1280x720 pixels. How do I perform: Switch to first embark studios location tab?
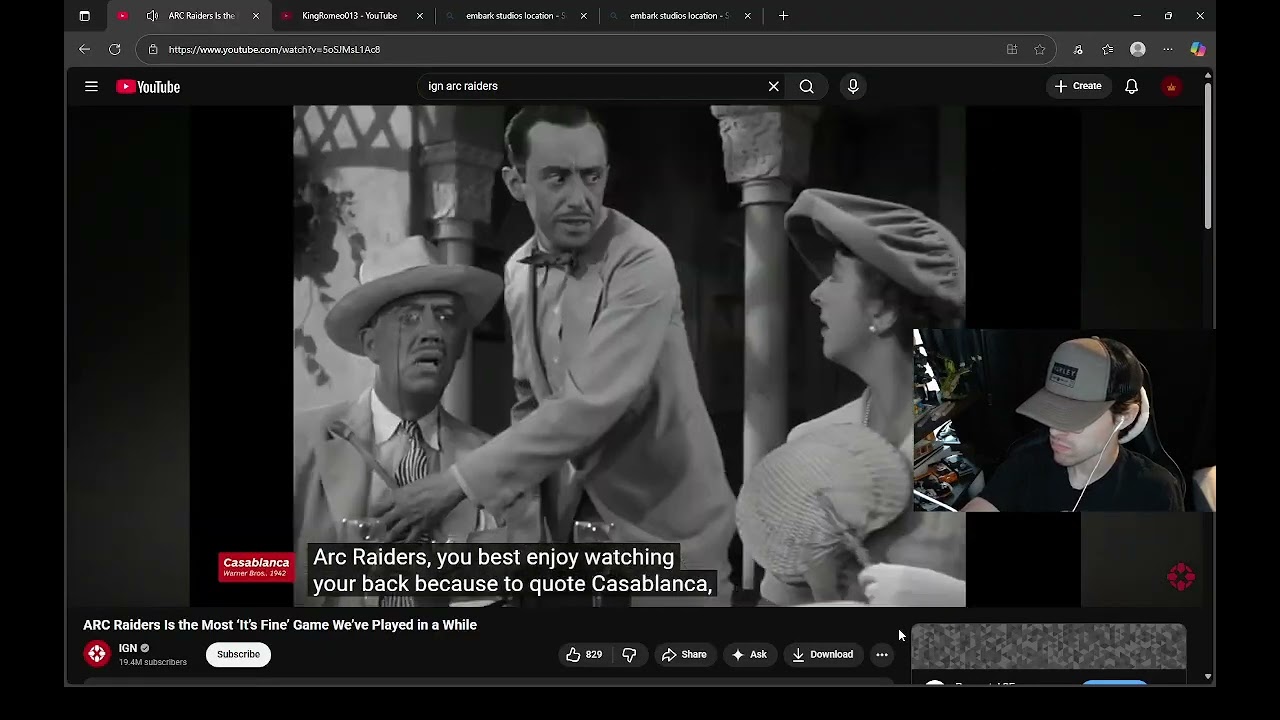[x=515, y=16]
